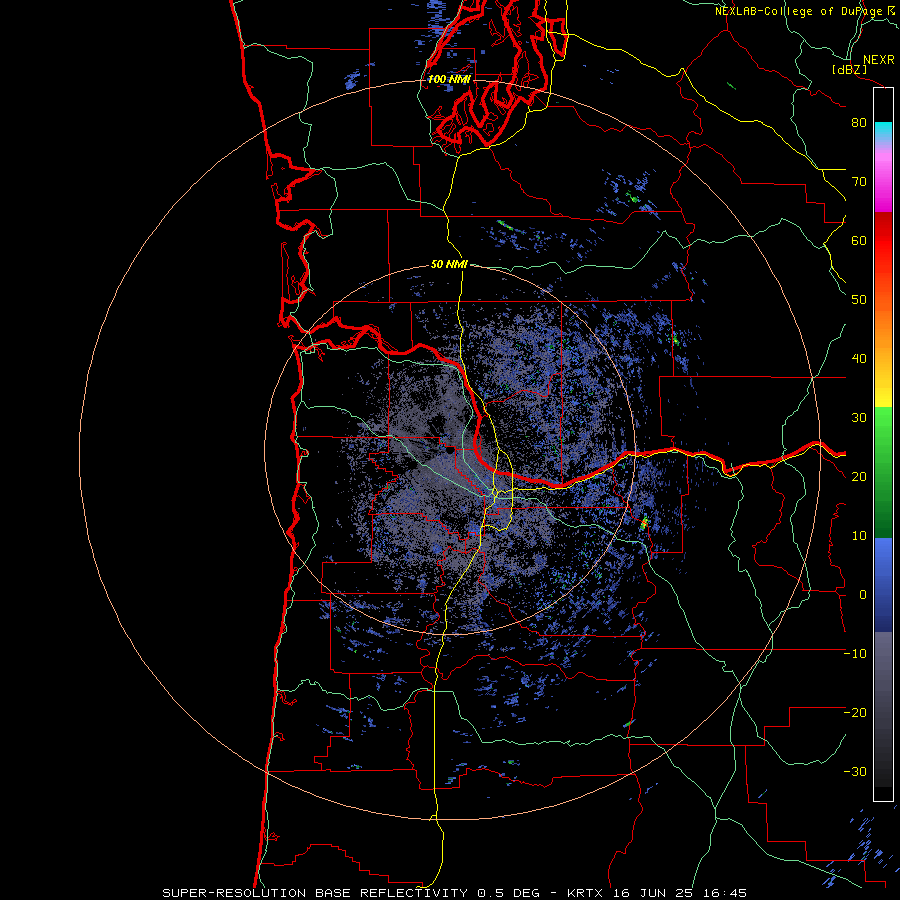The width and height of the screenshot is (900, 900).
Task: Click the "100 NMI" range ring label
Action: 449,79
